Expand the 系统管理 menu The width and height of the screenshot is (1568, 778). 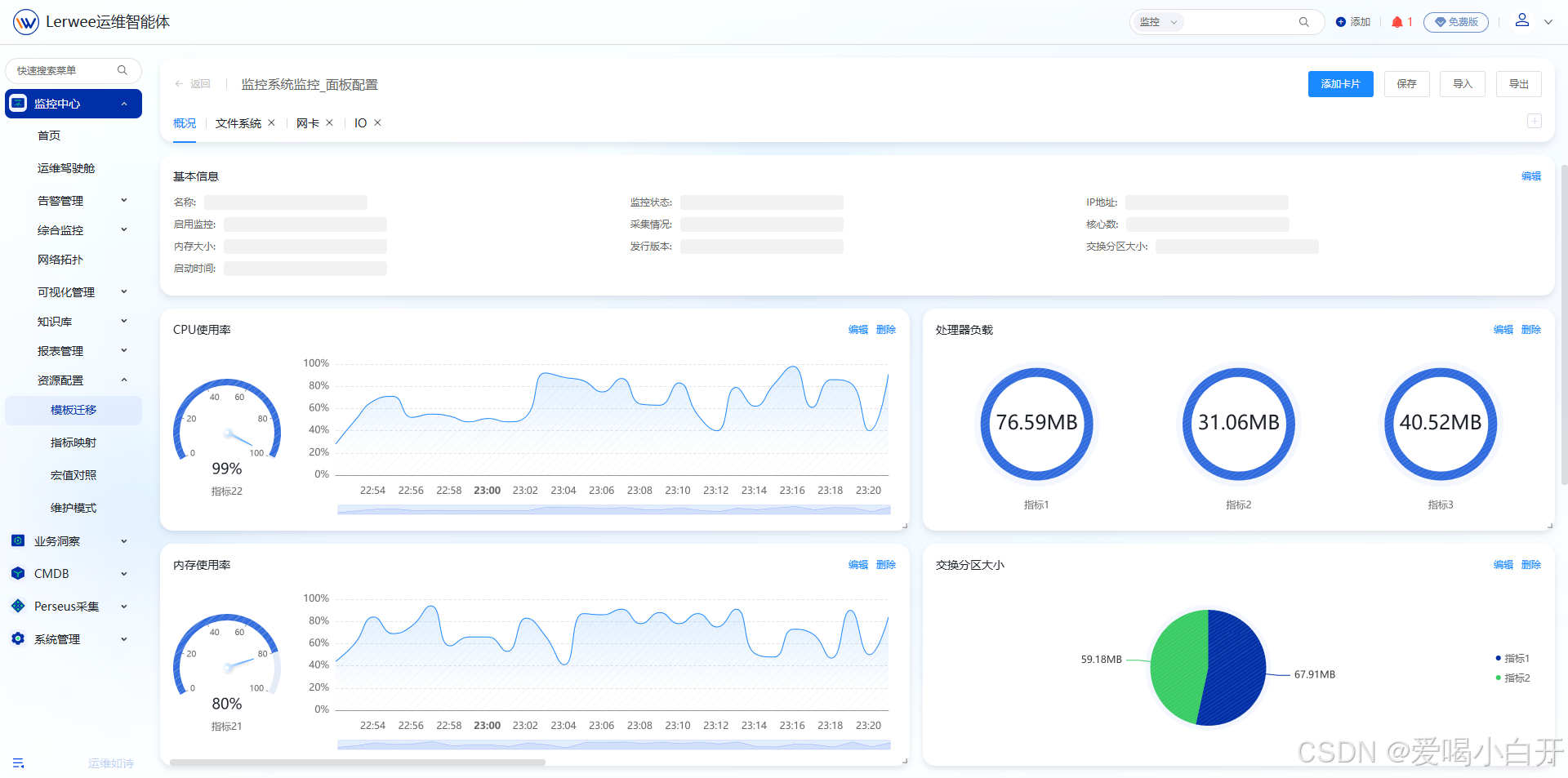click(124, 638)
